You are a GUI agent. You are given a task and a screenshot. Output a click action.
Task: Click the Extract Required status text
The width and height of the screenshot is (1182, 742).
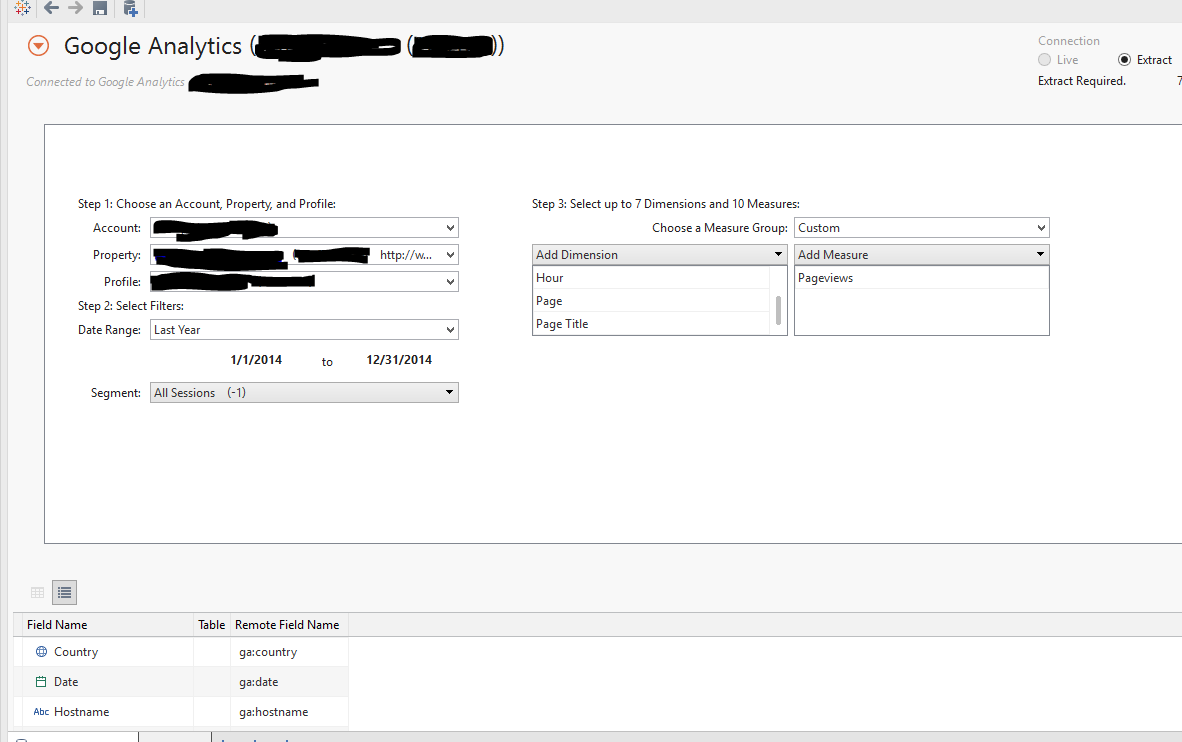pos(1082,81)
